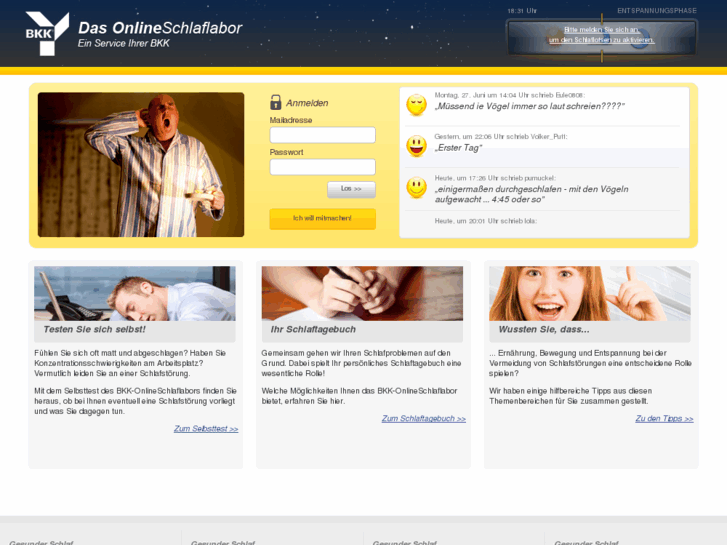Click the BKK logo icon
This screenshot has width=727, height=545.
pos(47,33)
